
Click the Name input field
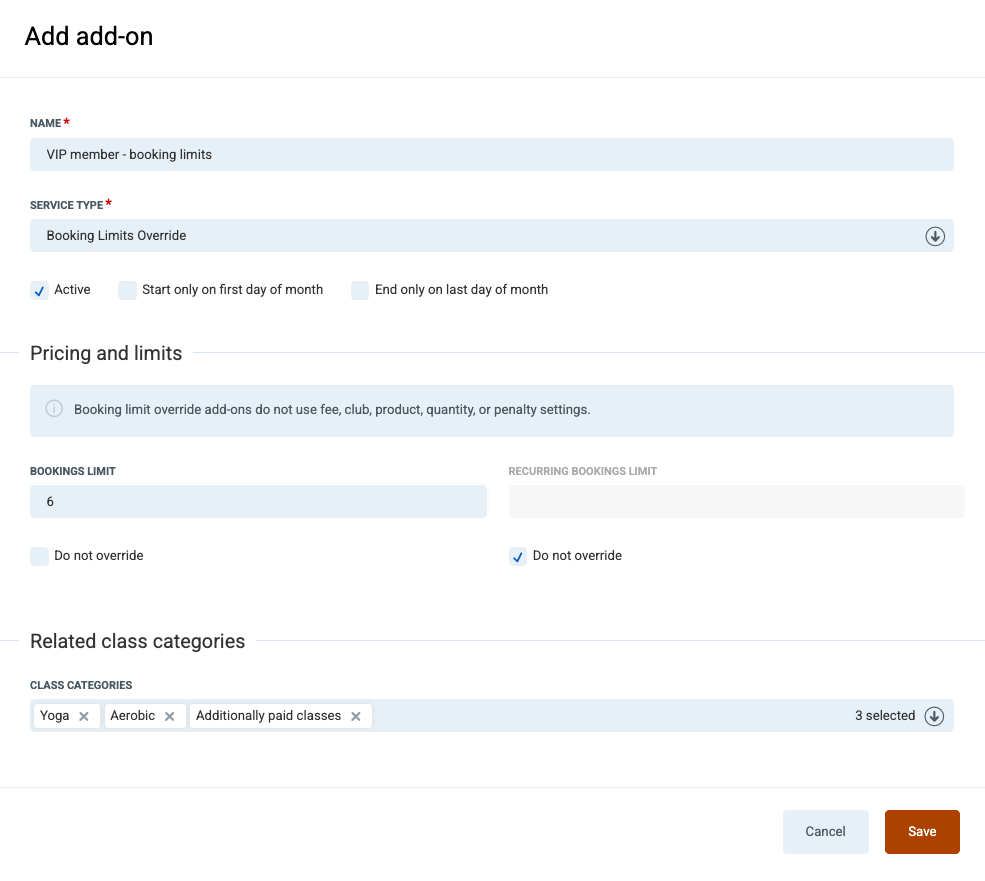[492, 155]
